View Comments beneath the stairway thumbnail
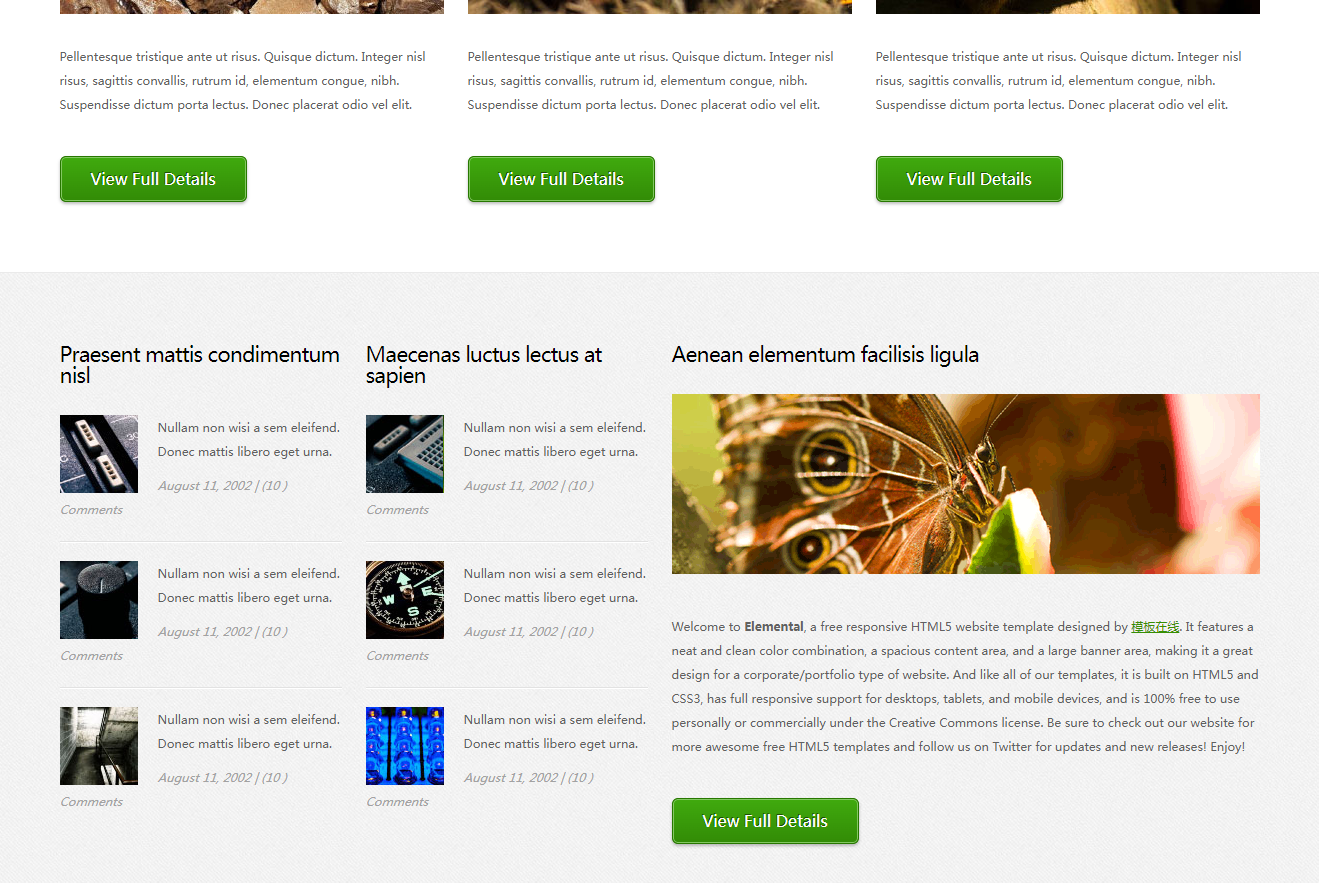Viewport: 1319px width, 883px height. tap(91, 802)
